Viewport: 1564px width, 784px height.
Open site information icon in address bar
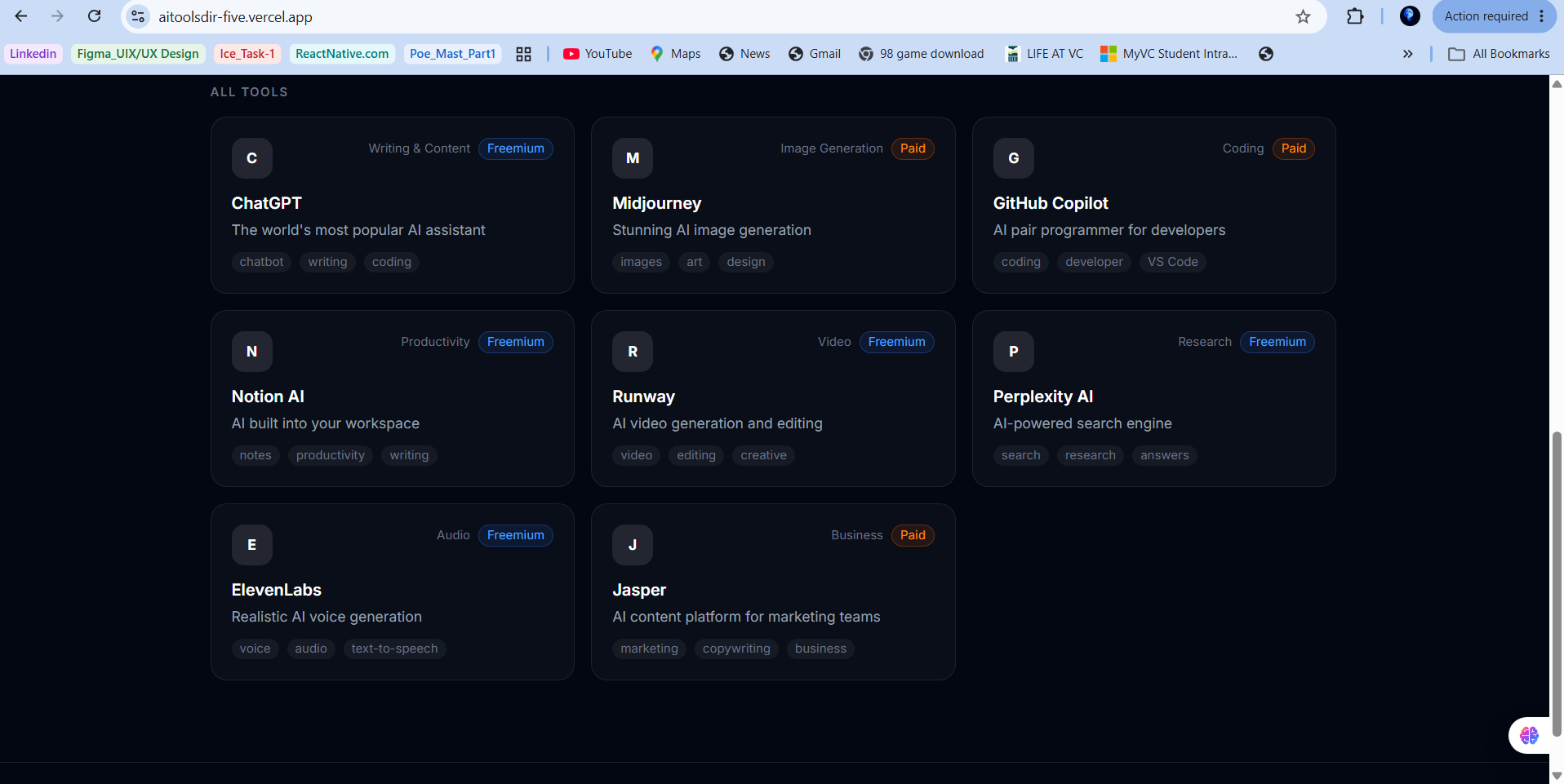click(x=138, y=16)
